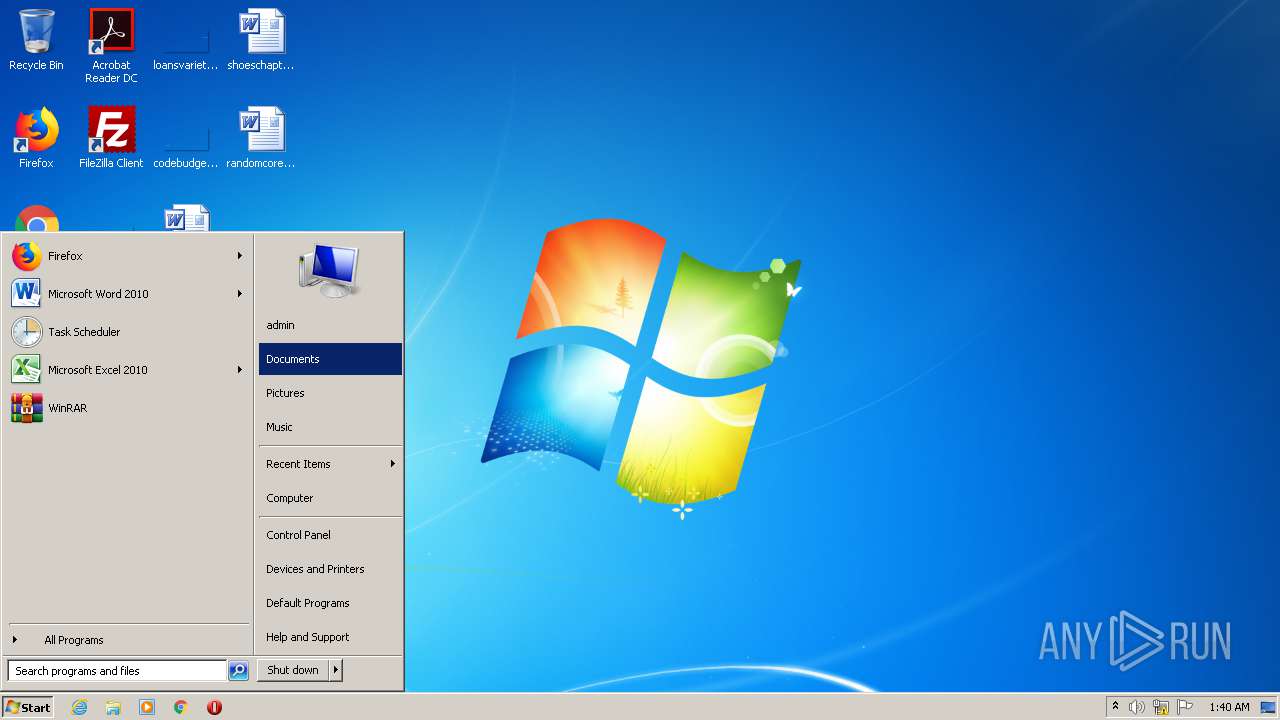Open the network tray icon

1161,707
